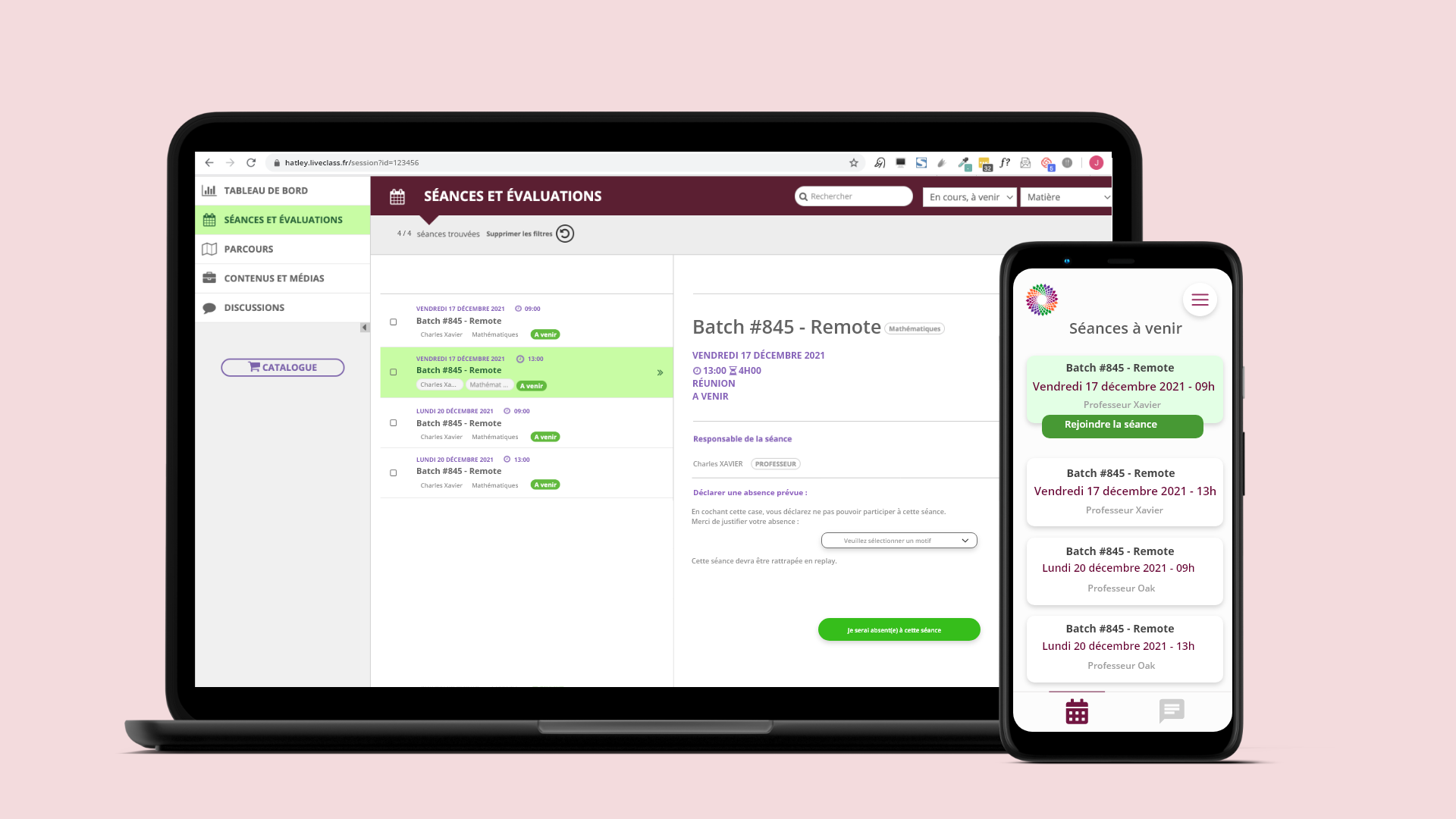This screenshot has width=1456, height=819.
Task: Select Séances et évaluations menu item
Action: click(x=282, y=219)
